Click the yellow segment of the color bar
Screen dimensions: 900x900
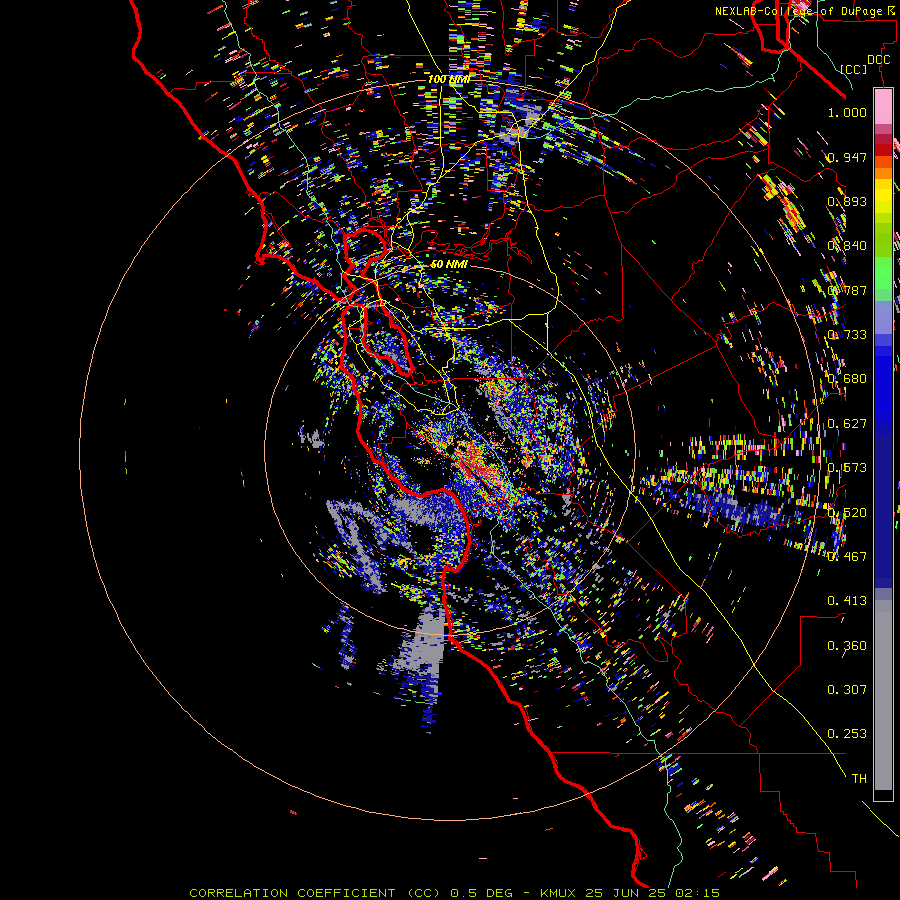pyautogui.click(x=883, y=198)
